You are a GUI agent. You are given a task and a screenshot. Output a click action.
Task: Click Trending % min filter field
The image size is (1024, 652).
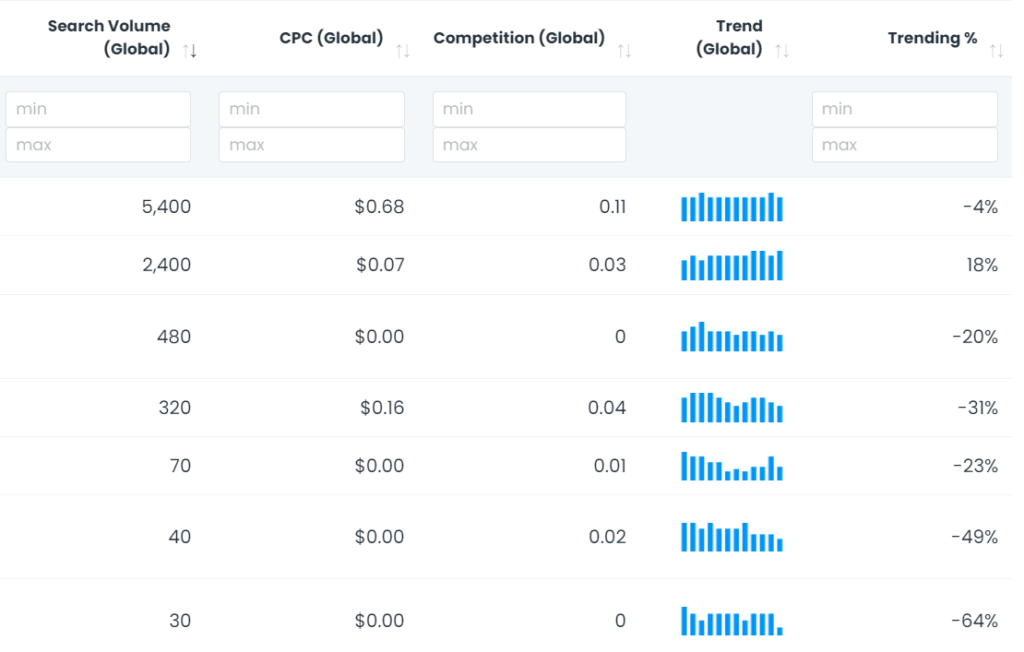tap(904, 109)
